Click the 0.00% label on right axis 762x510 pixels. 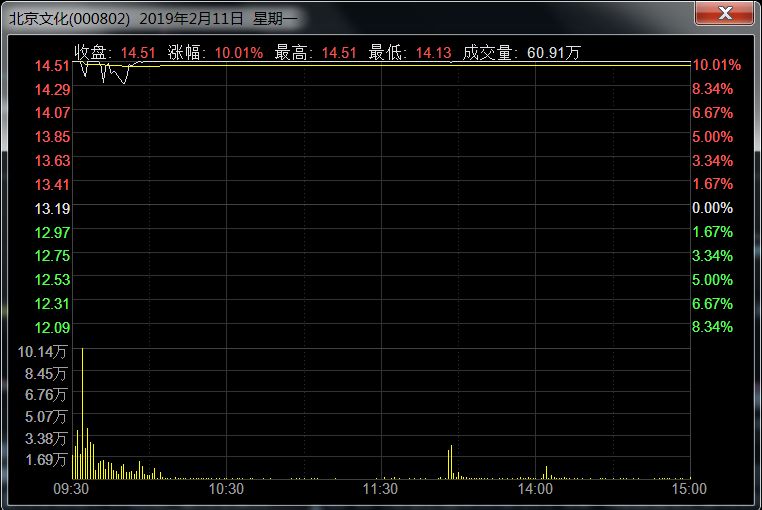pyautogui.click(x=712, y=208)
